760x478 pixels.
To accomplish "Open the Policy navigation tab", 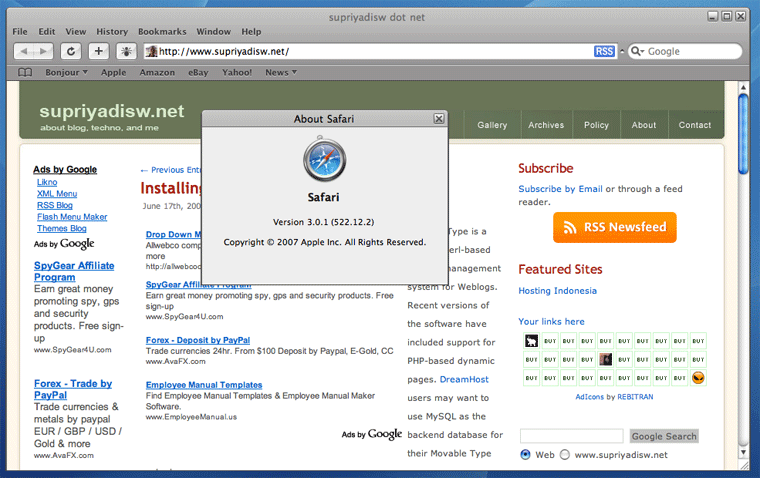I will click(x=596, y=125).
